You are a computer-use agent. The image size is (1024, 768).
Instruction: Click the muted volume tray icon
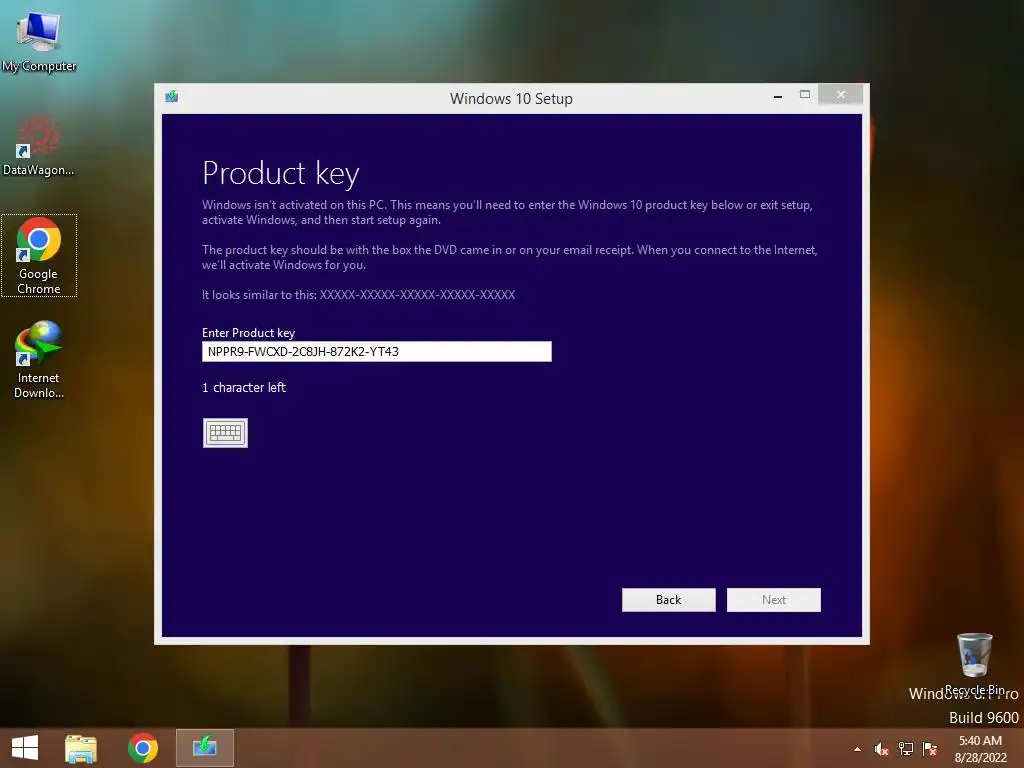click(x=882, y=749)
